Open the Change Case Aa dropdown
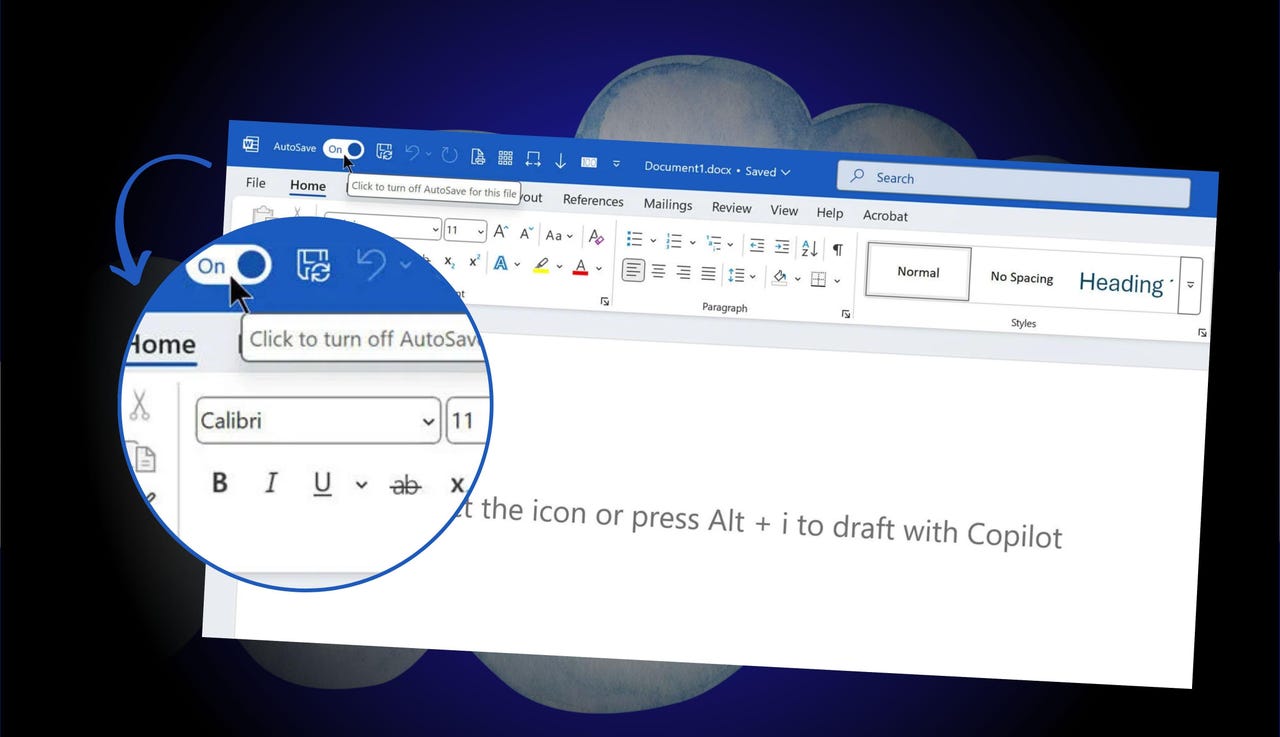The width and height of the screenshot is (1280, 737). click(559, 235)
